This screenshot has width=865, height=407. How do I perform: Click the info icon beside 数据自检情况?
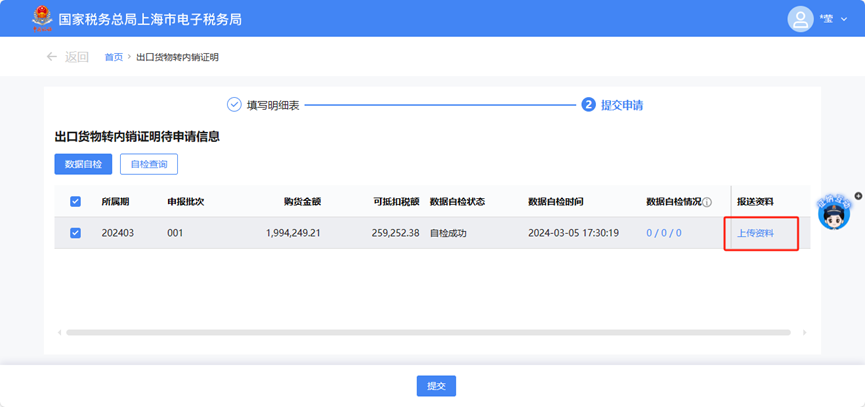[707, 202]
